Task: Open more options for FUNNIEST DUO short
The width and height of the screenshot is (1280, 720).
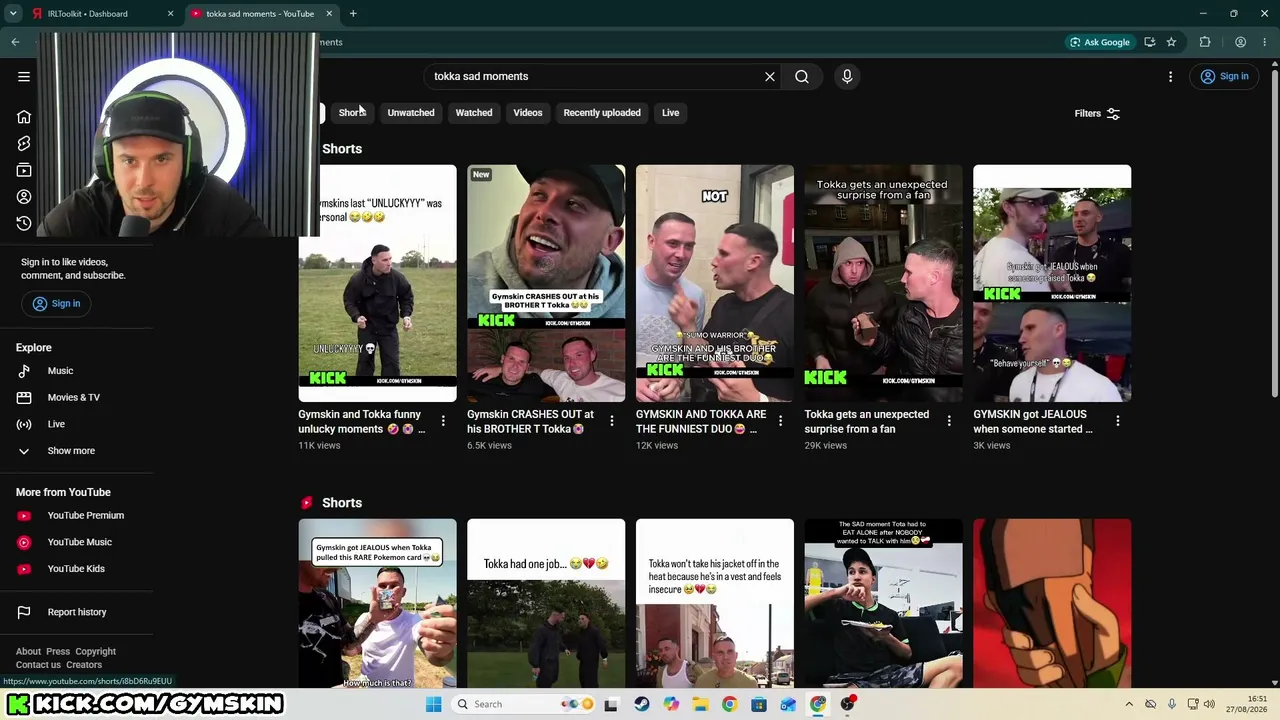Action: (x=780, y=421)
